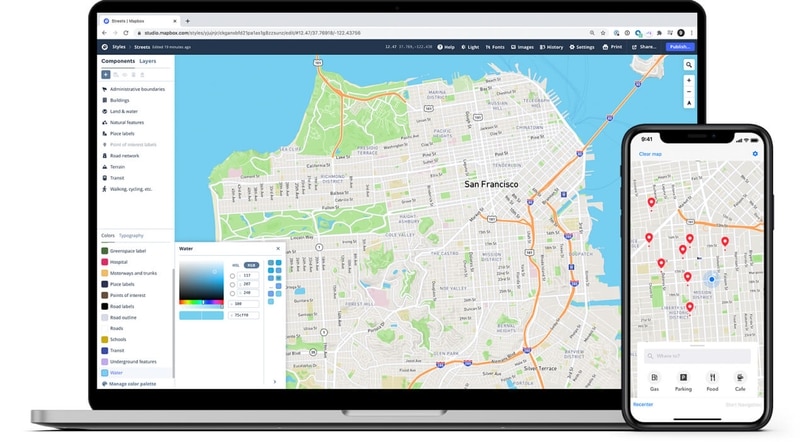Open phone app settings gear
The image size is (800, 442).
click(755, 154)
